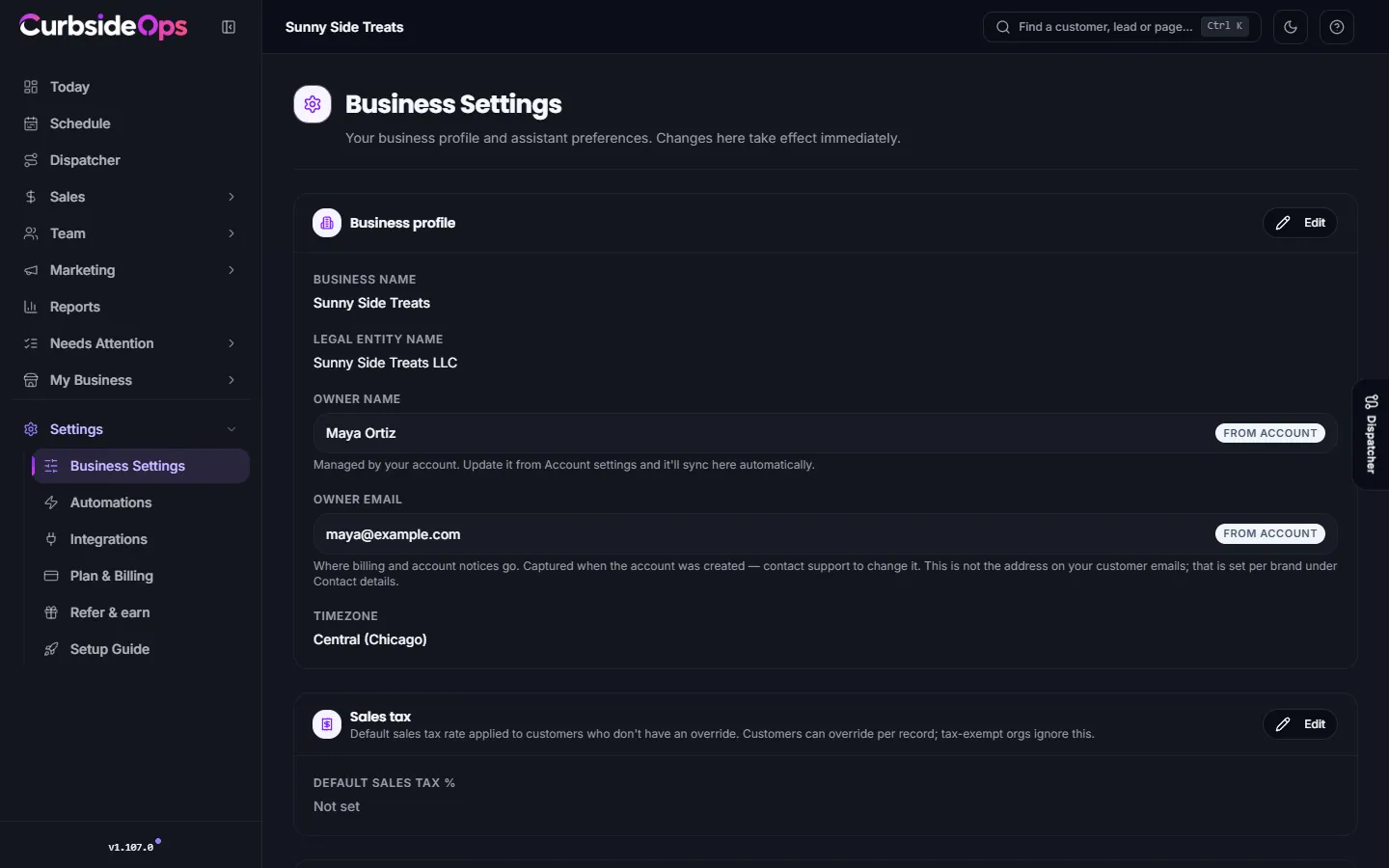Click the My Business storefront icon
The width and height of the screenshot is (1389, 868).
click(31, 380)
